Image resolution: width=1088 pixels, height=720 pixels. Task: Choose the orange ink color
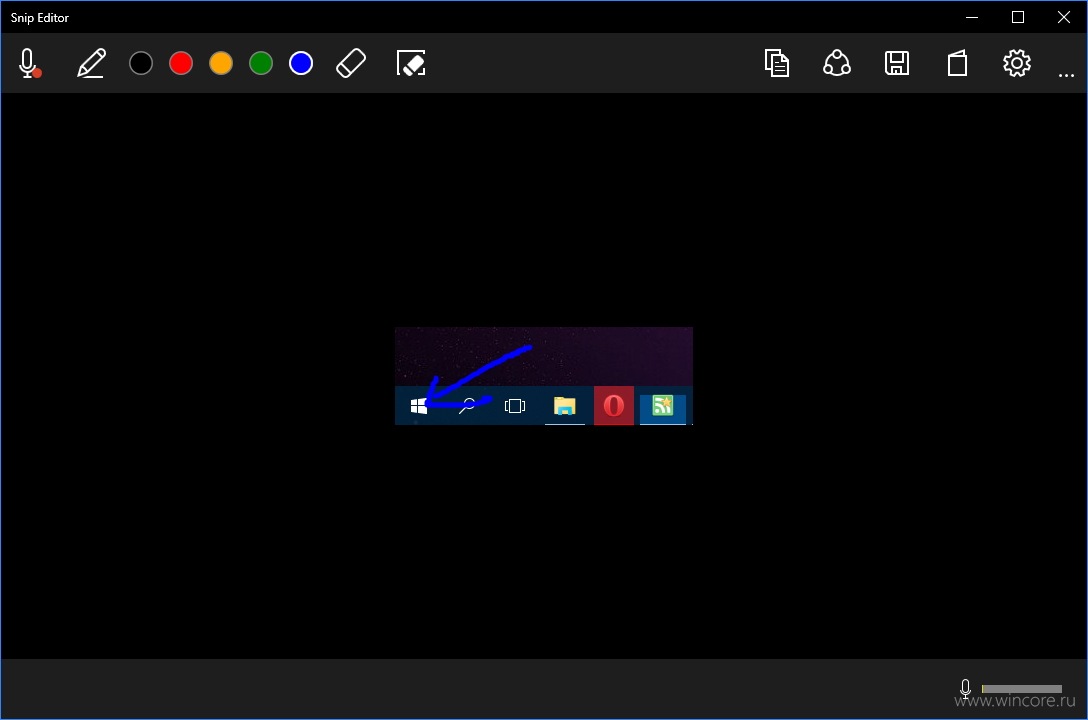click(x=221, y=63)
